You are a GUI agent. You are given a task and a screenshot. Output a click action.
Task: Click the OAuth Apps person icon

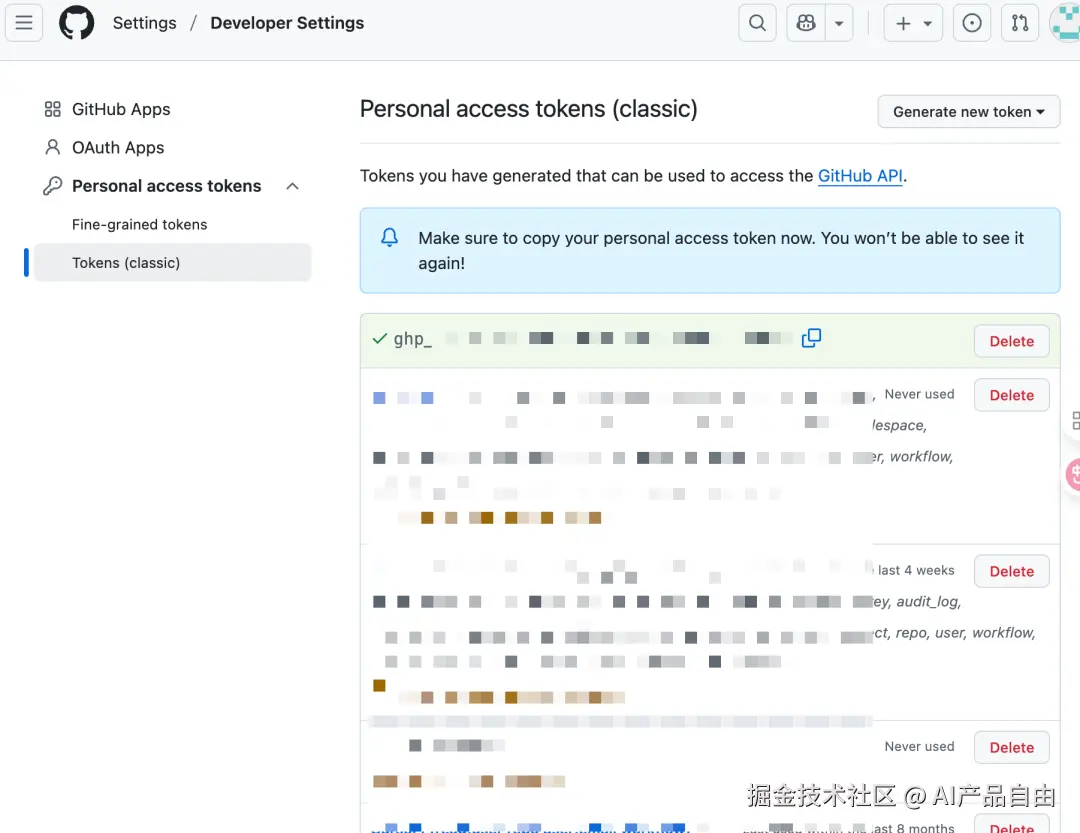coord(51,147)
